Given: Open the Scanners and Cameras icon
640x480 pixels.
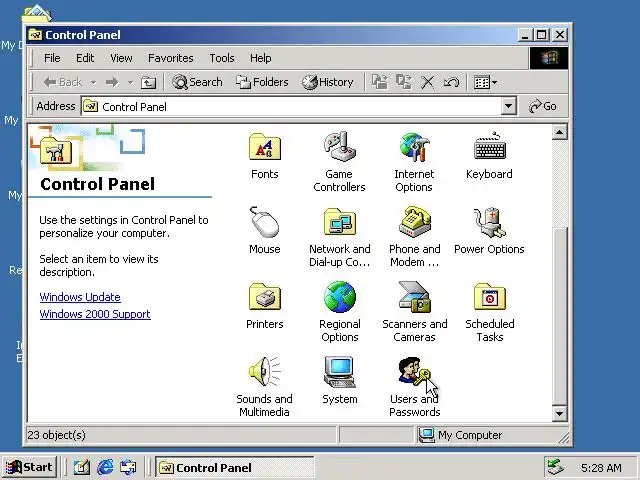Looking at the screenshot, I should pos(414,297).
